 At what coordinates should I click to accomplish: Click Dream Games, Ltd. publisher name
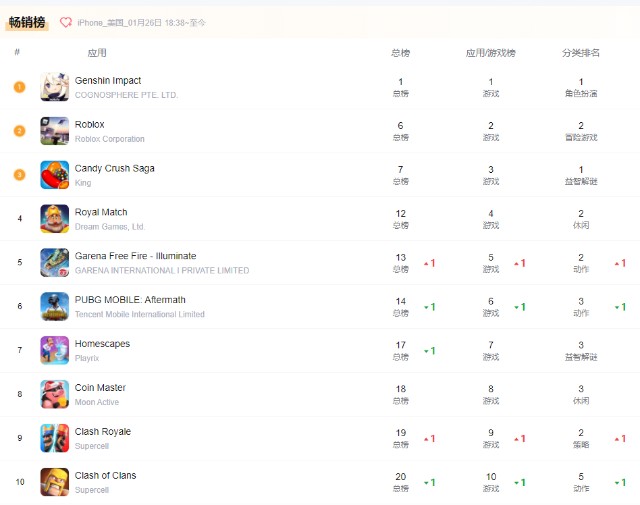[x=110, y=227]
